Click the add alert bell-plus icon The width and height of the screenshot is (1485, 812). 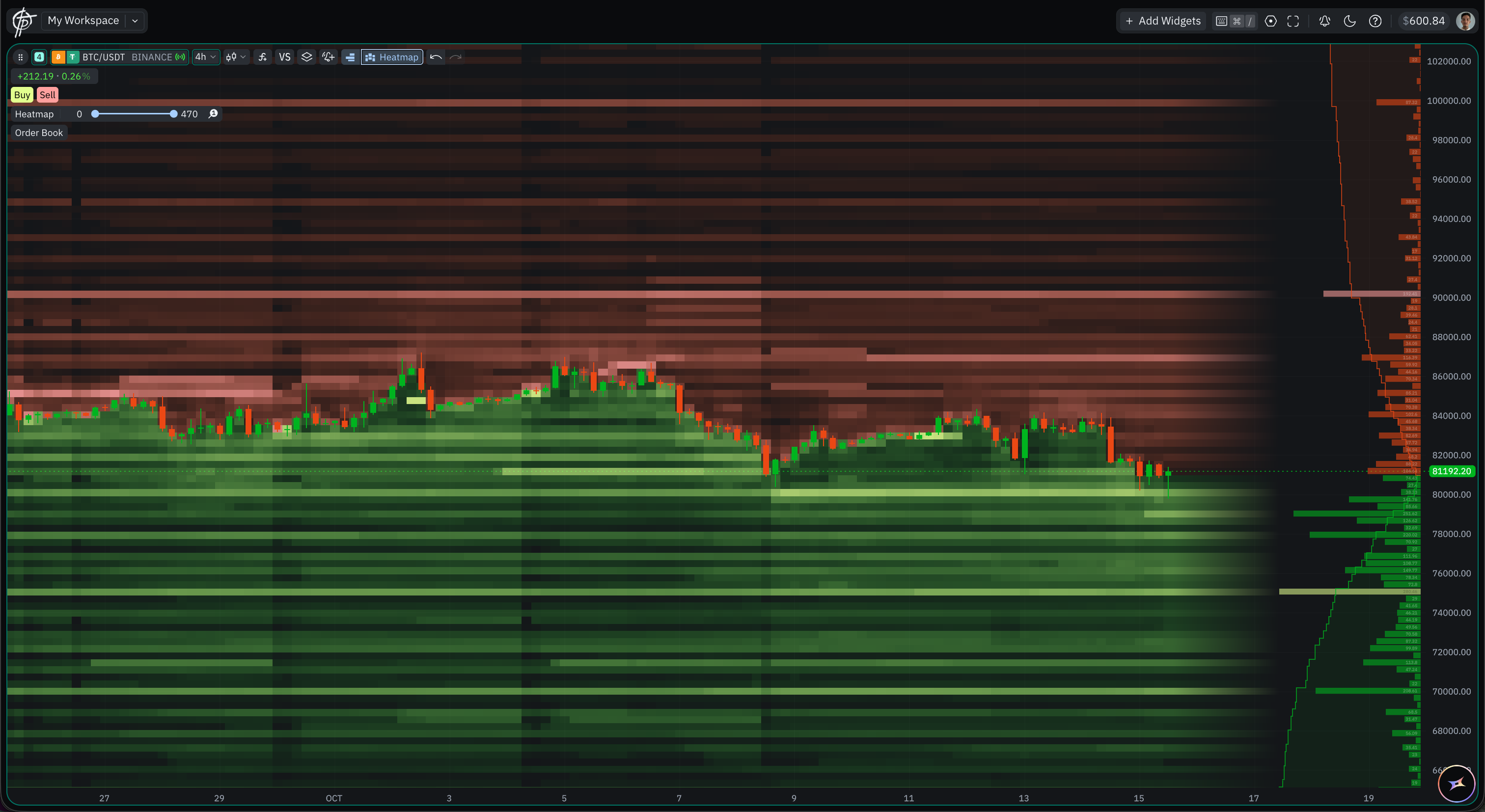[329, 57]
